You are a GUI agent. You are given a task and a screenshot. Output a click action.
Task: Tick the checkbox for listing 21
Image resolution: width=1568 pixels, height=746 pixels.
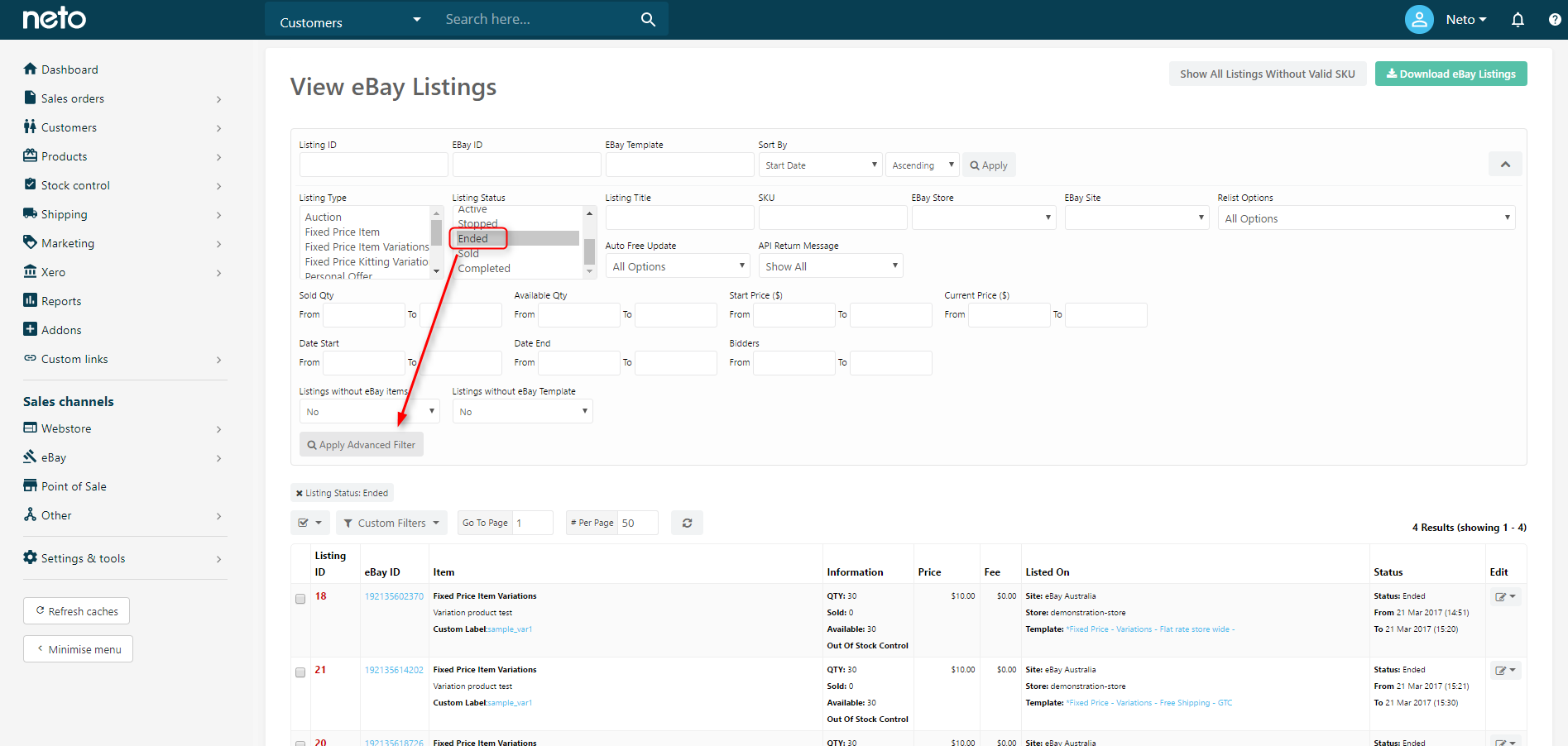(x=300, y=672)
